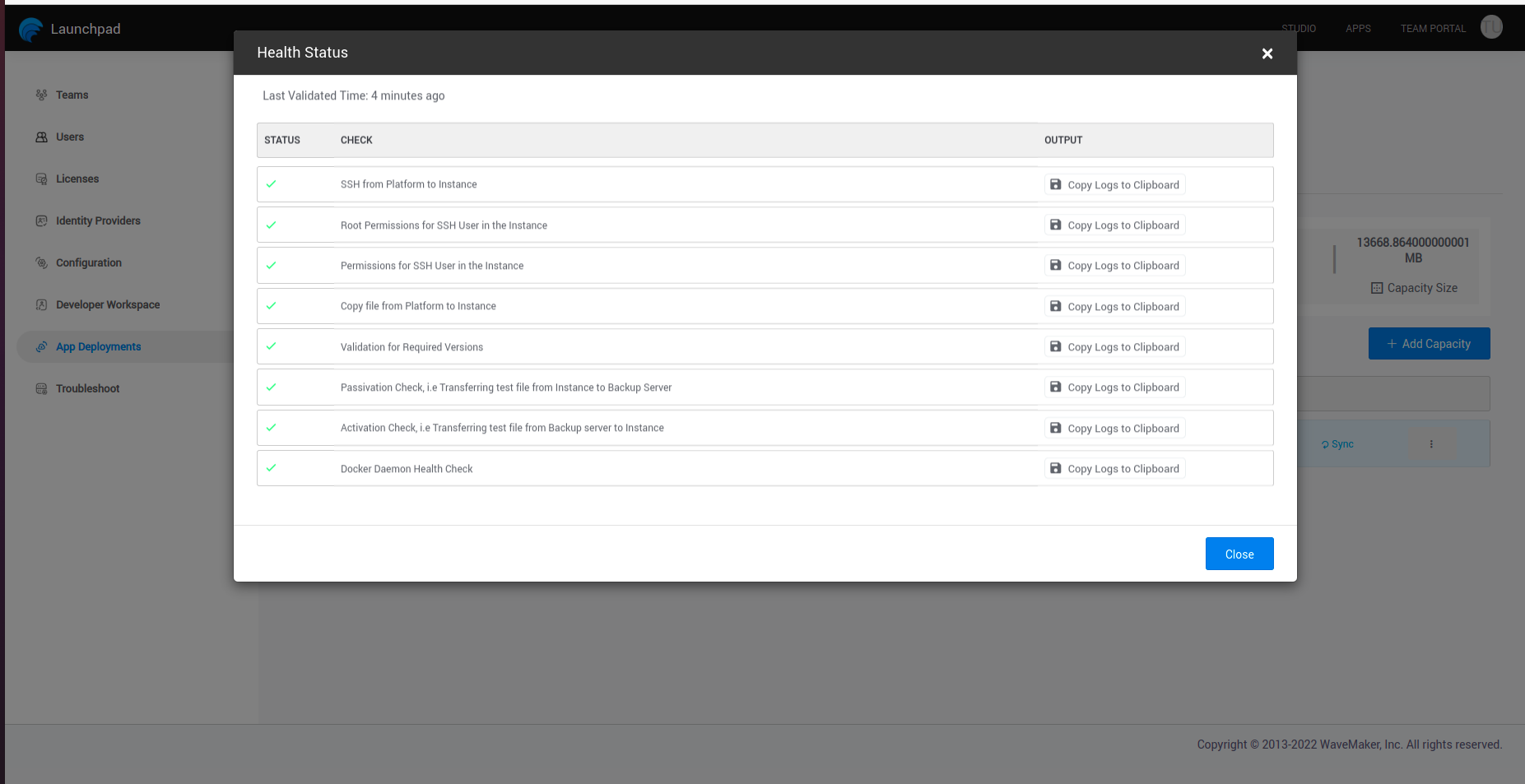Screen dimensions: 1525x784
Task: Click the Capacity Size label with its icon
Action: click(x=1415, y=287)
